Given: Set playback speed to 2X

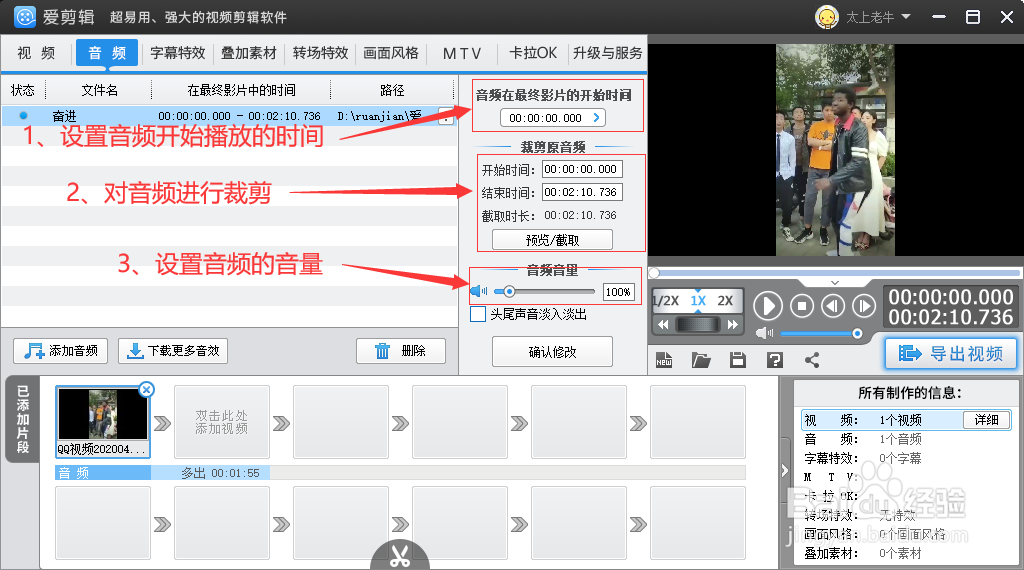Looking at the screenshot, I should [x=725, y=301].
